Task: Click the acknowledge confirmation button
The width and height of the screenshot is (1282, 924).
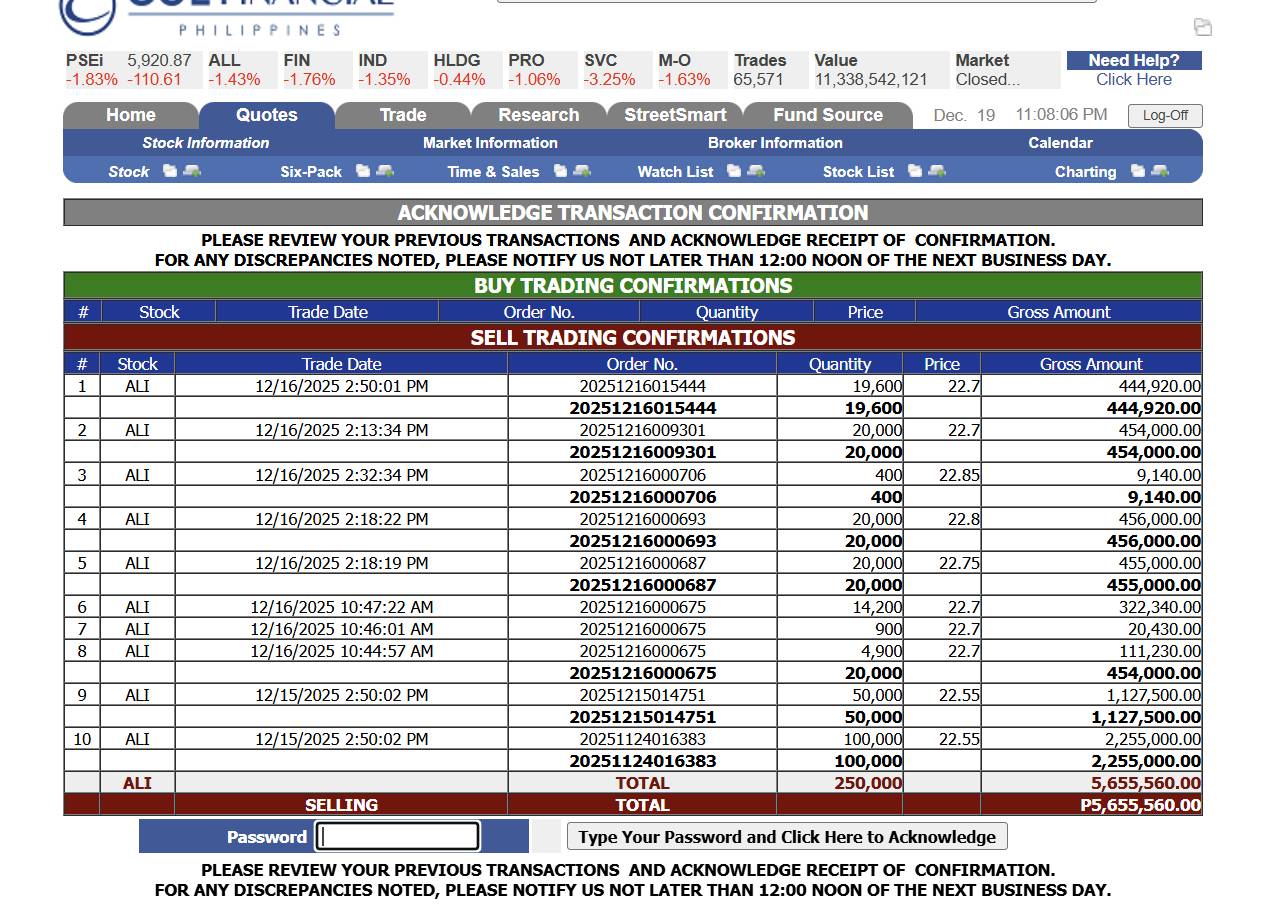Action: click(x=787, y=837)
